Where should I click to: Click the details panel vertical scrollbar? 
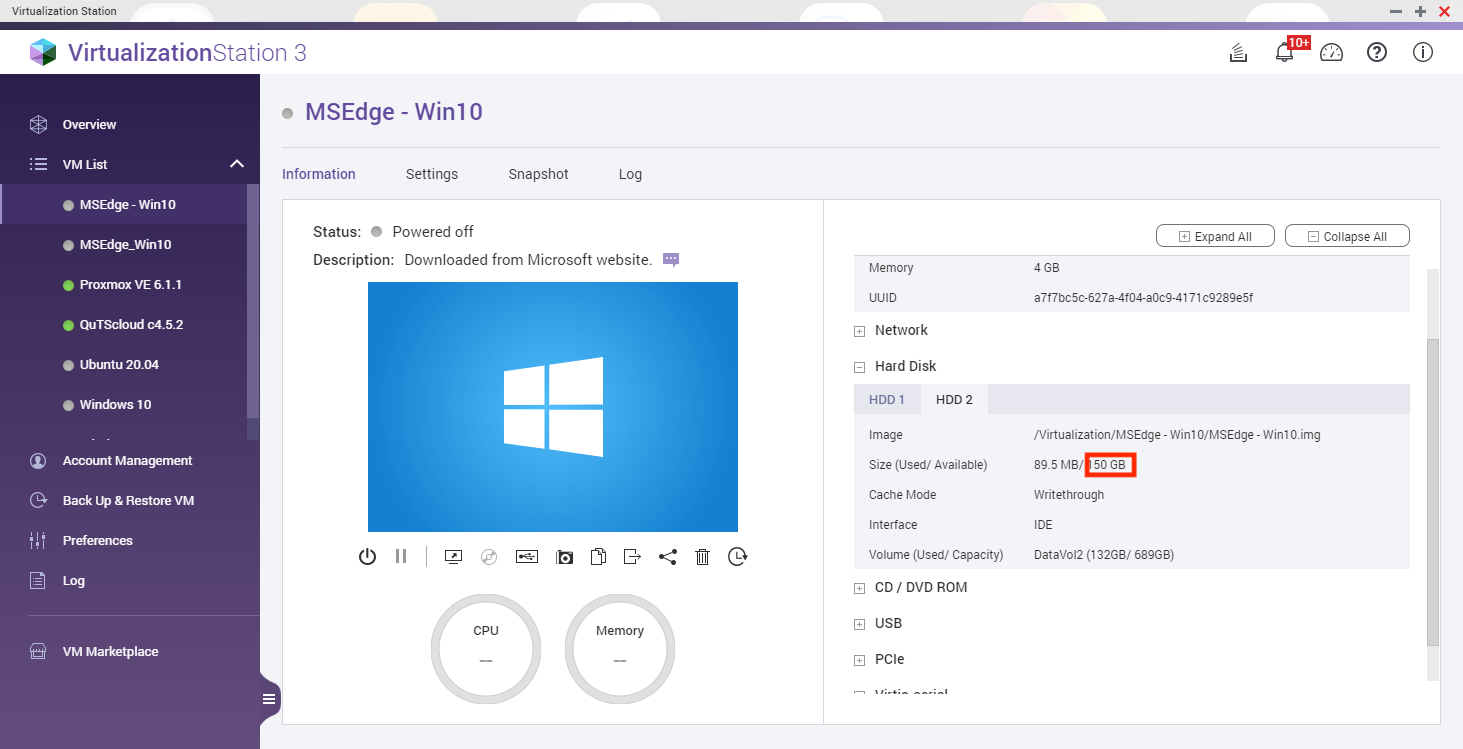[1433, 491]
